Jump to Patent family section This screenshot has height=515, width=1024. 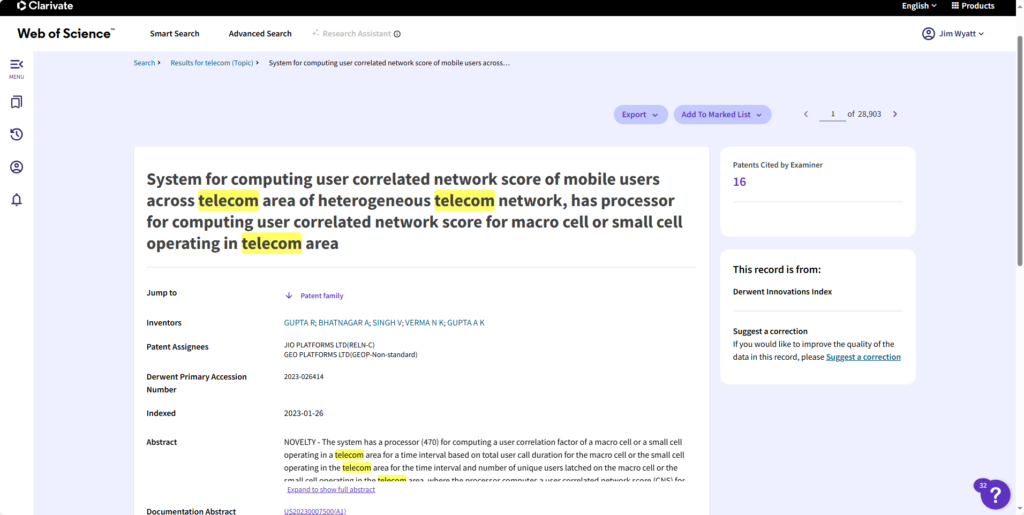pyautogui.click(x=321, y=295)
